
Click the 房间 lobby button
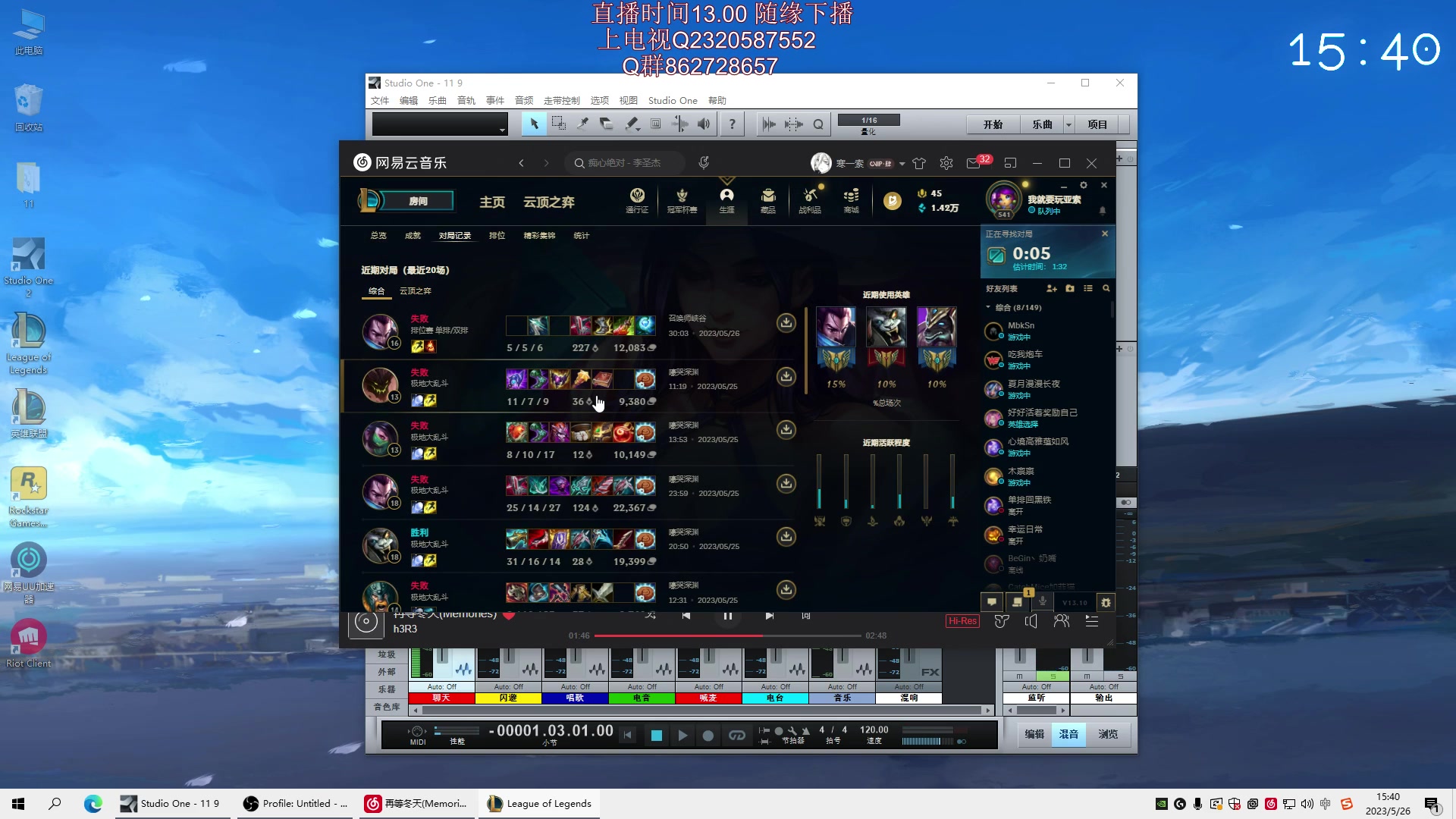[418, 201]
